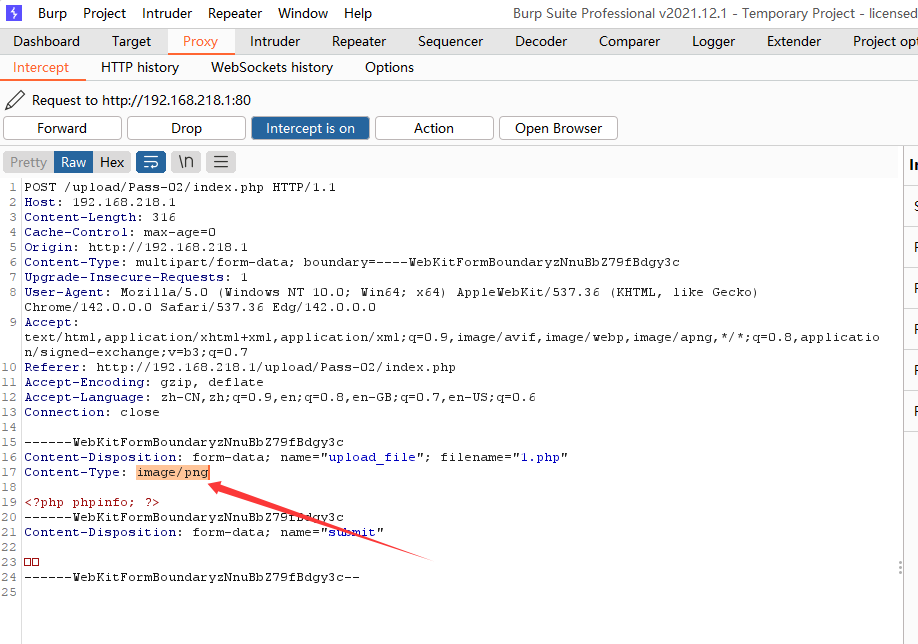The width and height of the screenshot is (918, 644).
Task: Open the Repeater menu in menu bar
Action: coord(235,13)
